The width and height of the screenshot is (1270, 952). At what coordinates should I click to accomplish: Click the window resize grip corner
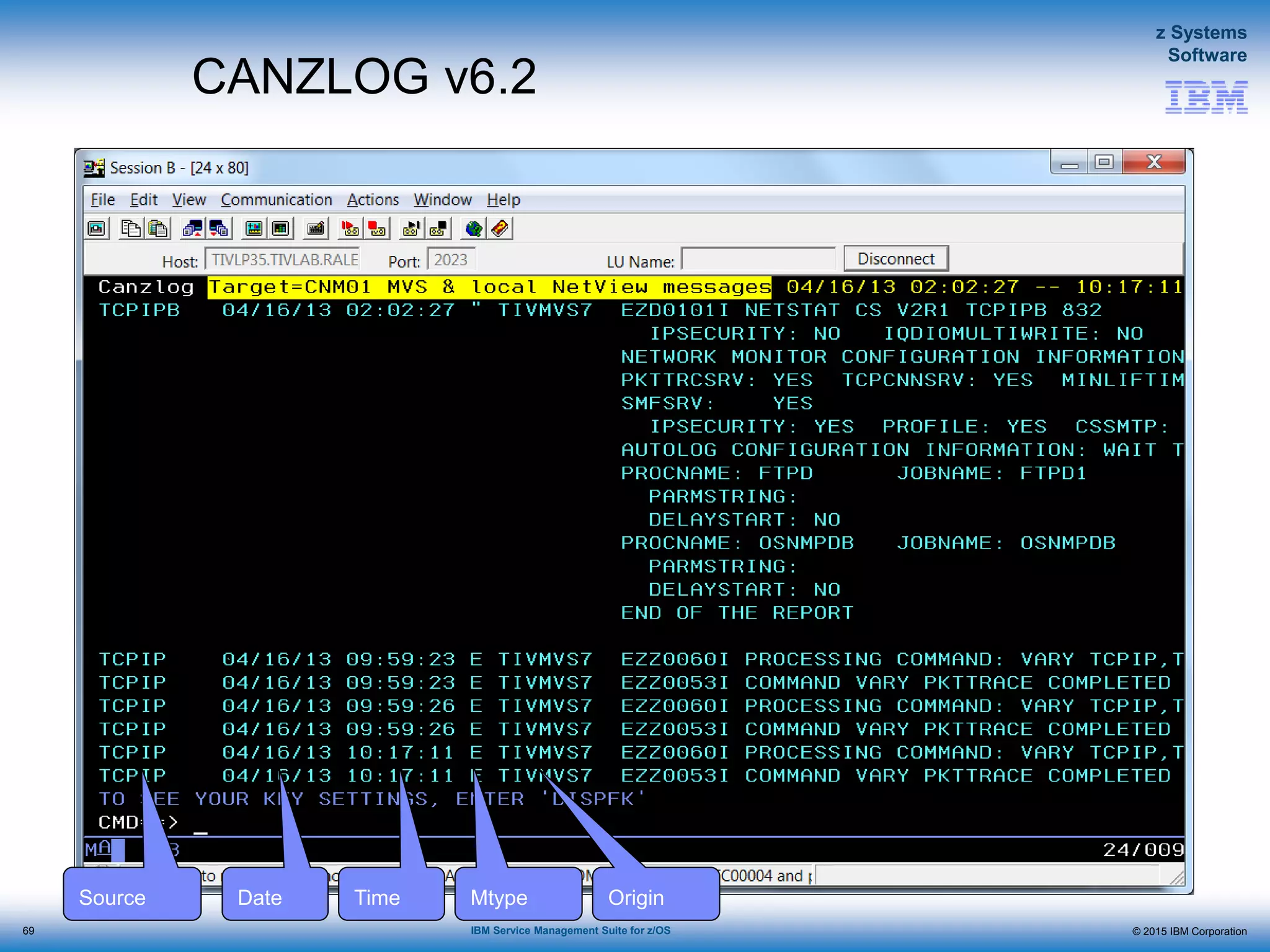tap(1176, 877)
